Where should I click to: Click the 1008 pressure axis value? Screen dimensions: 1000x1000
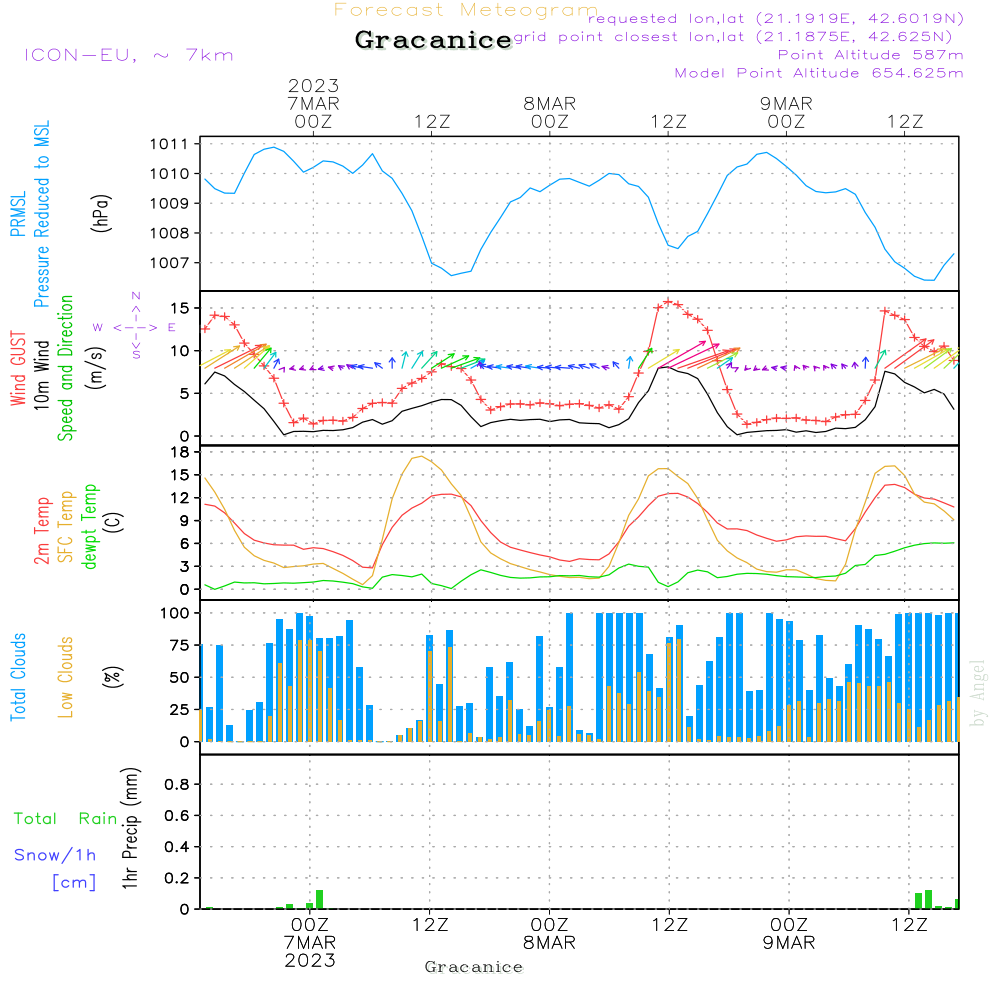(x=169, y=233)
